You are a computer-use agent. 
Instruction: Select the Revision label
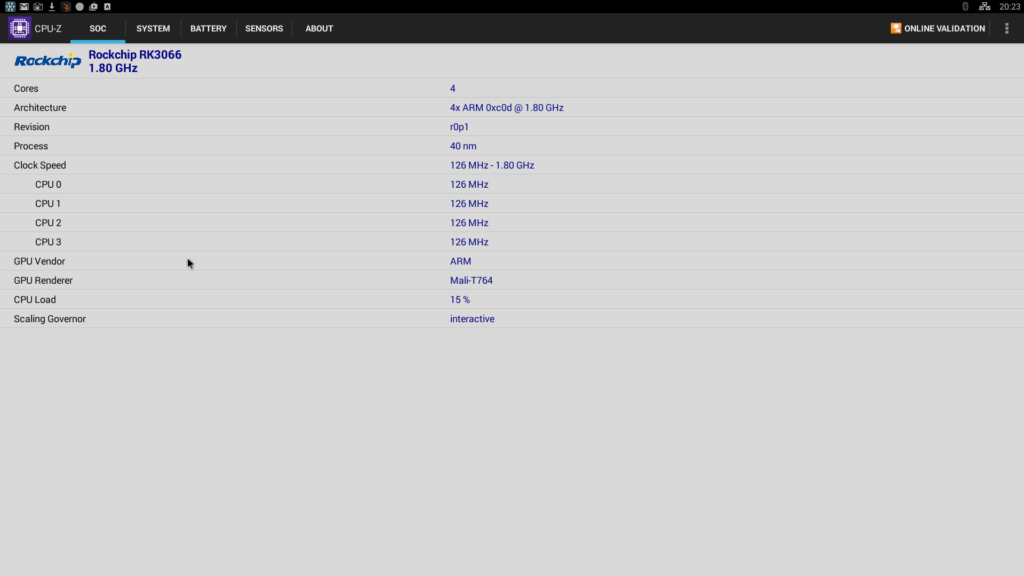click(x=31, y=127)
